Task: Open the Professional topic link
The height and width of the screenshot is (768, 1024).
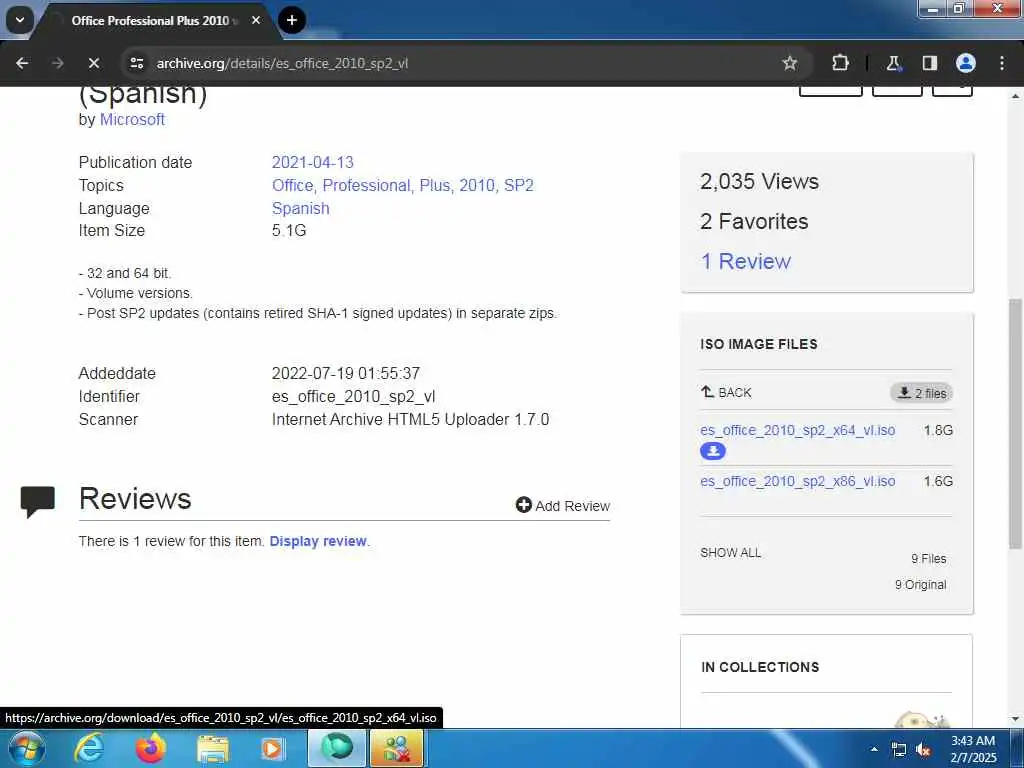Action: pyautogui.click(x=367, y=185)
